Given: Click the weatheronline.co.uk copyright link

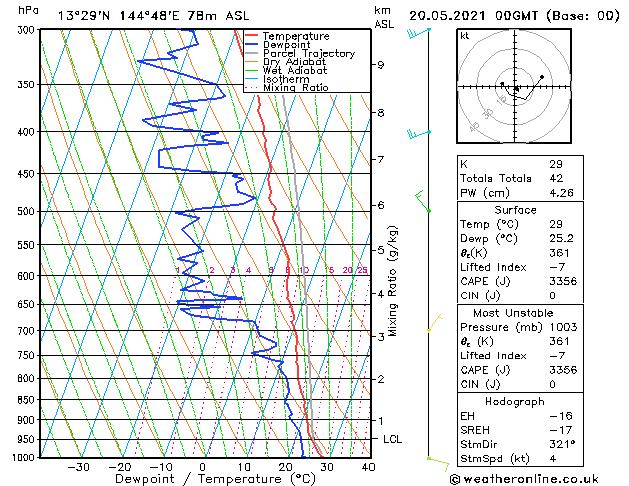Looking at the screenshot, I should coord(524,479).
